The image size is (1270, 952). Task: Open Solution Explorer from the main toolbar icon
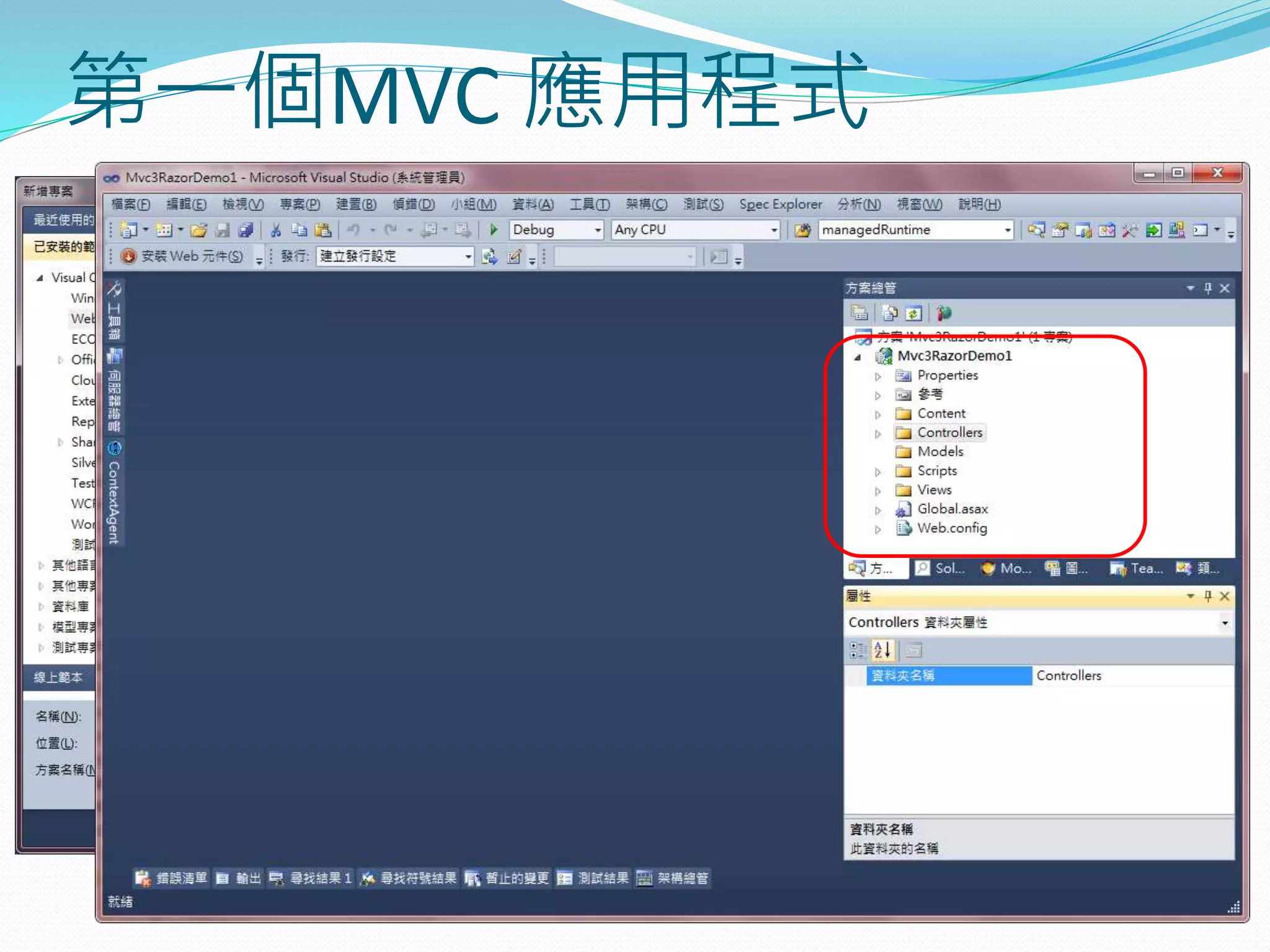tap(1036, 230)
